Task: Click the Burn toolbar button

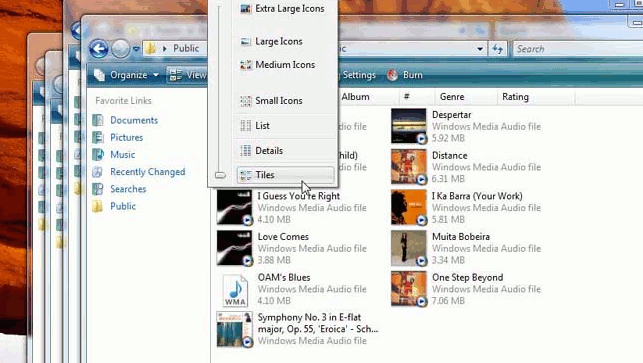Action: (x=404, y=75)
